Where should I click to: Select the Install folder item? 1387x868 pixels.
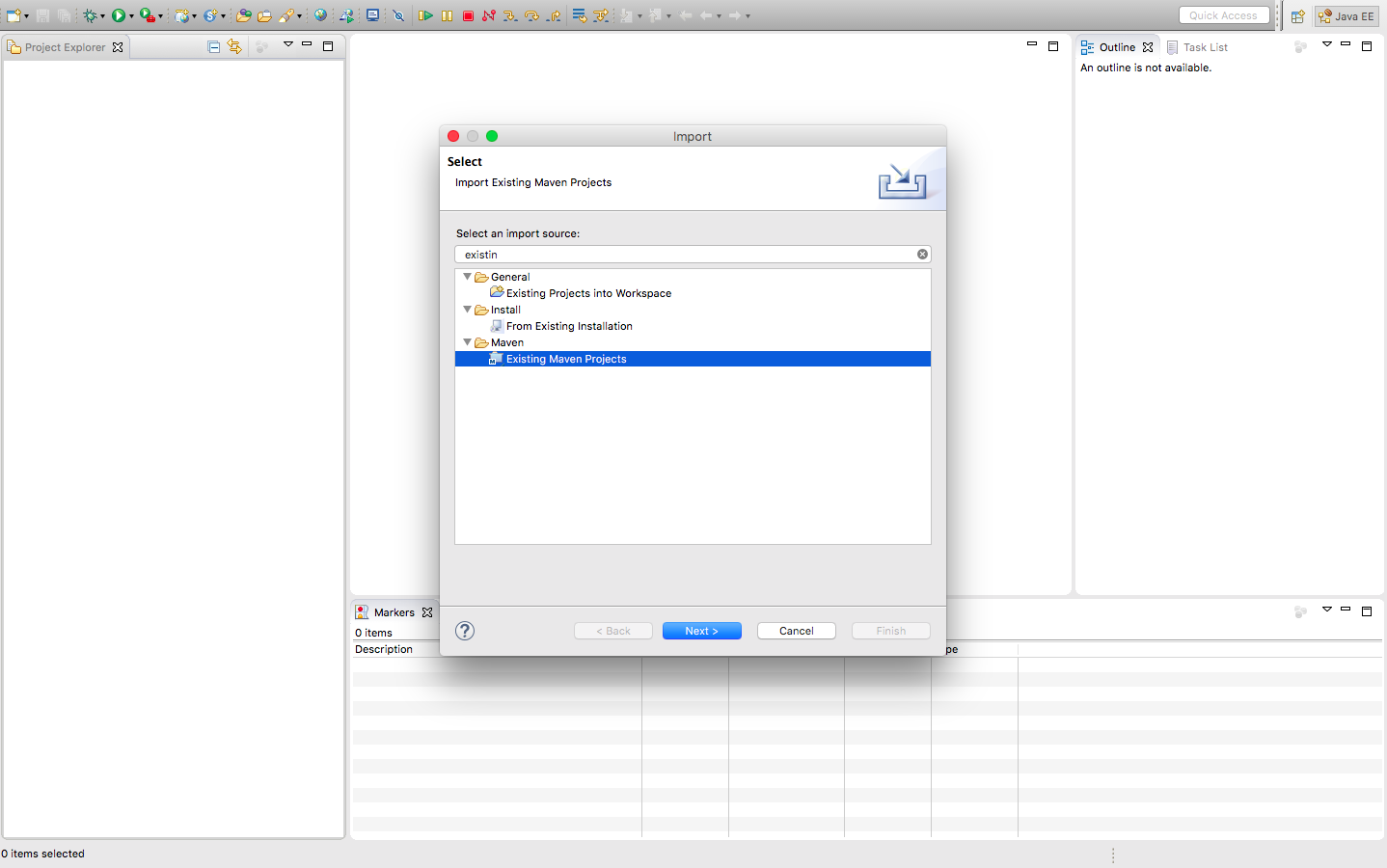(505, 310)
